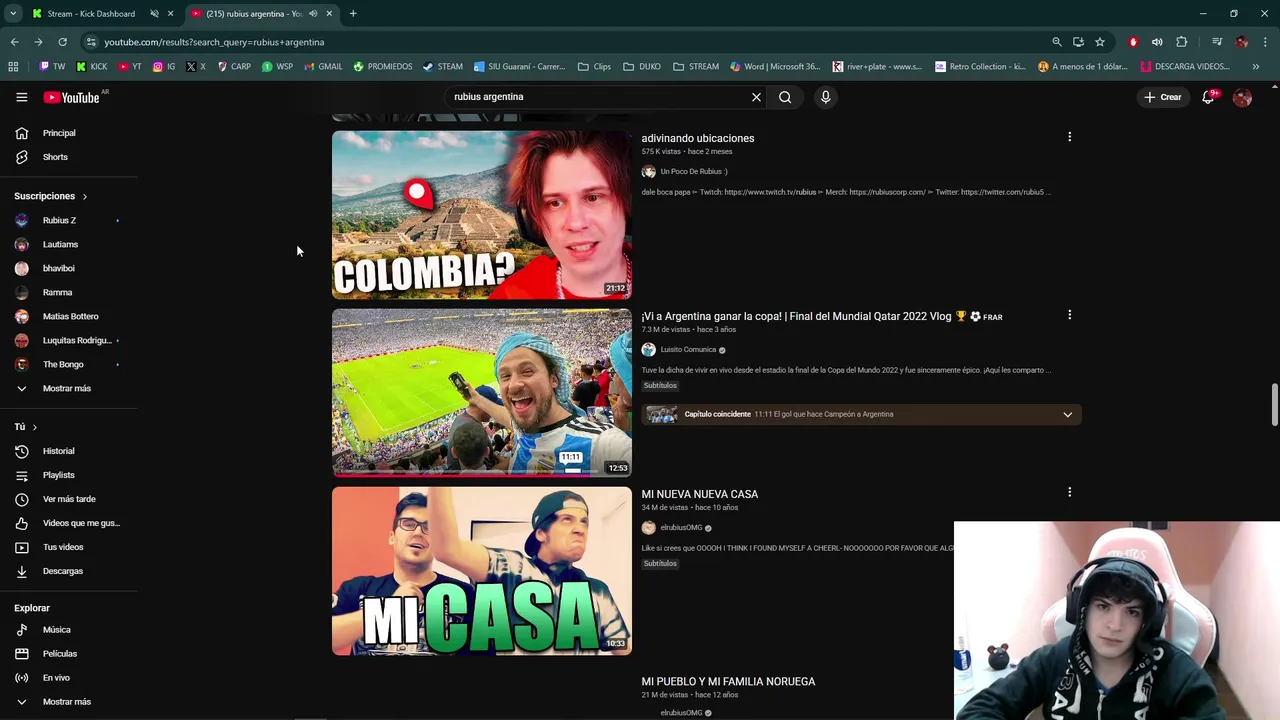
Task: Open elrubiusOMG channel under MI NUEVA NUEVA CASA
Action: (x=681, y=528)
